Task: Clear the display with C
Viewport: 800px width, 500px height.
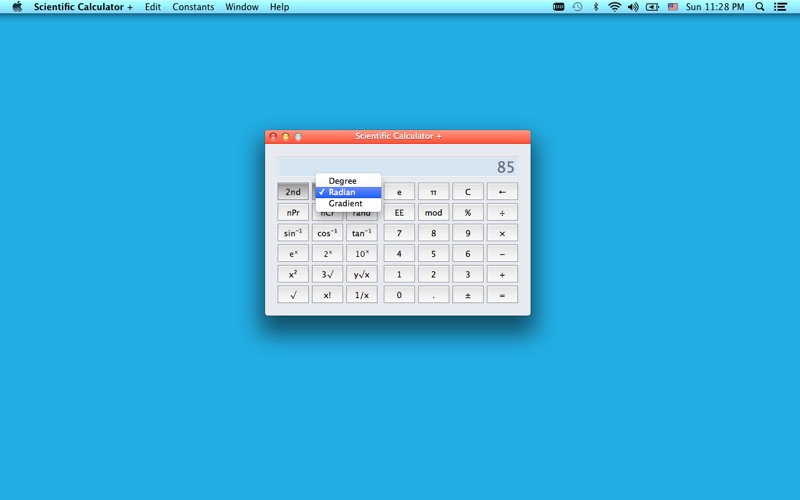Action: click(x=467, y=191)
